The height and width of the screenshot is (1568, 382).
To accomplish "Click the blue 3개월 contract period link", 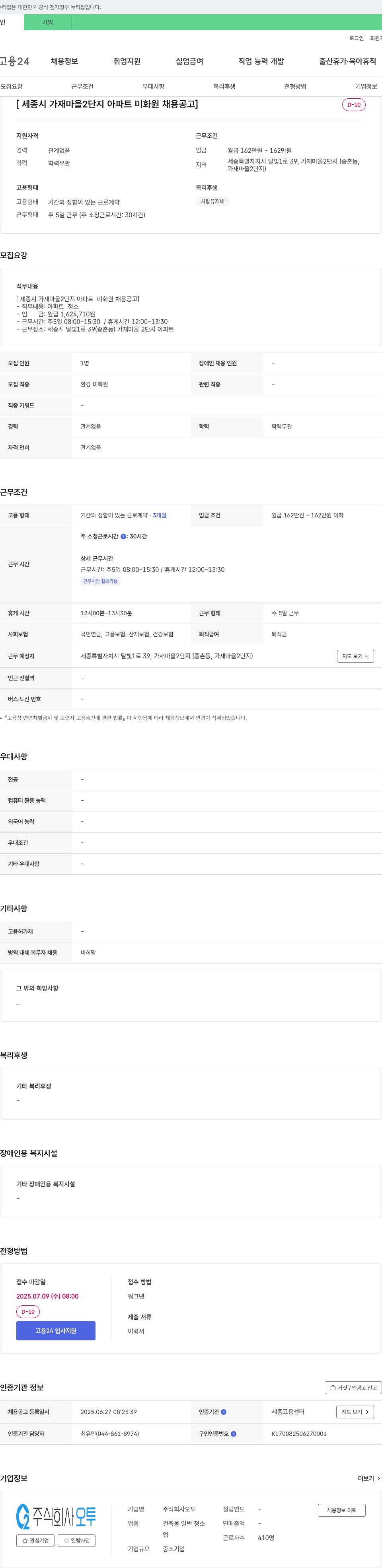I will (160, 515).
